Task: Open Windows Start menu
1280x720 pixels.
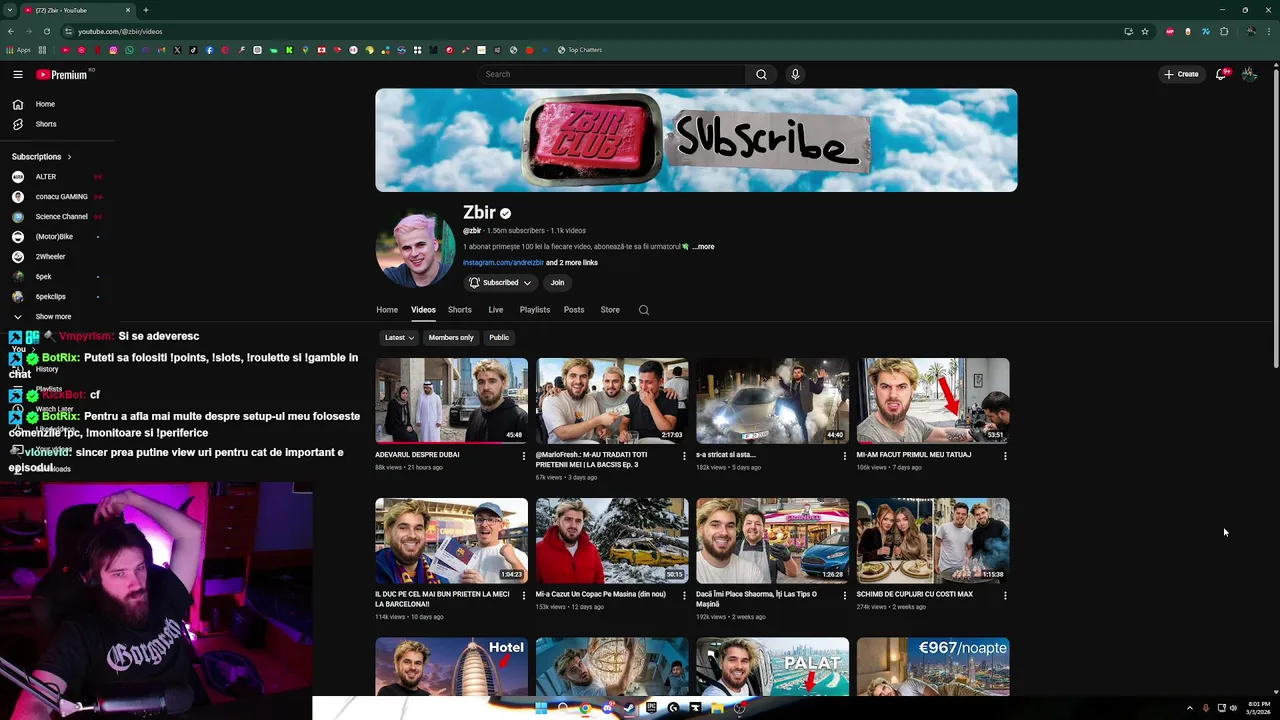Action: point(541,708)
